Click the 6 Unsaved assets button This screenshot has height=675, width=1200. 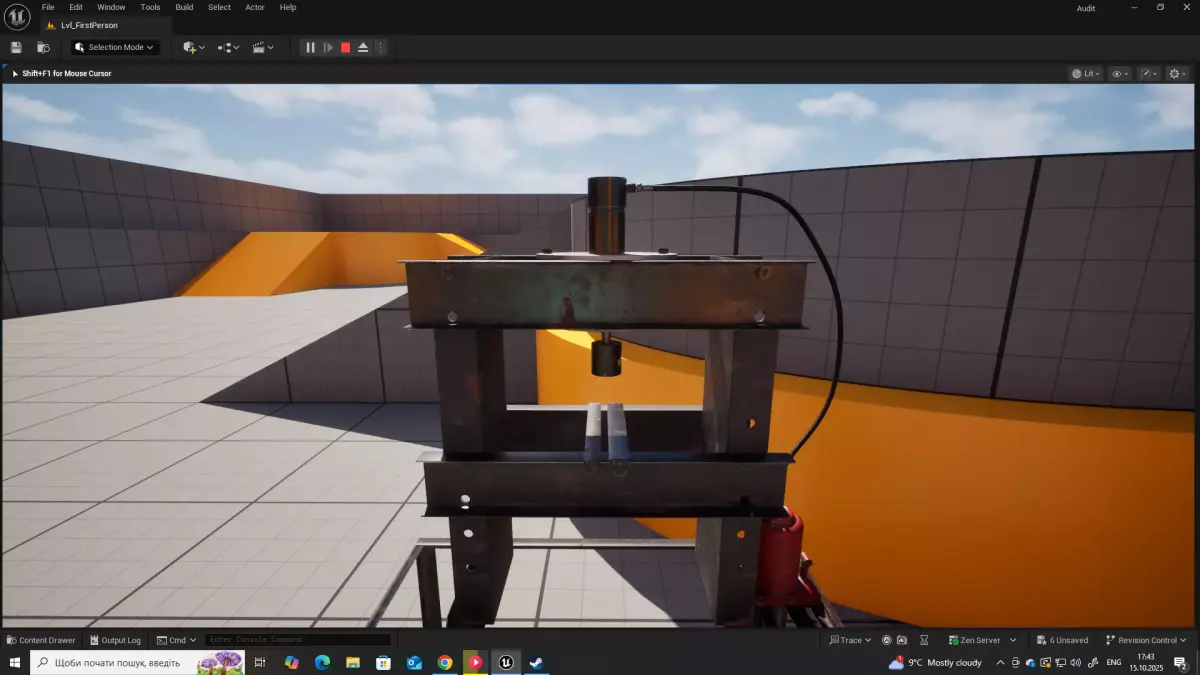[1063, 640]
